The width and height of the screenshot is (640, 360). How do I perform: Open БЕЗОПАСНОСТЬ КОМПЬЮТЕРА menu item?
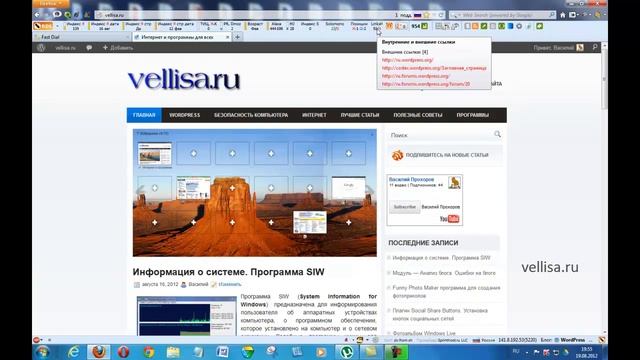(251, 115)
